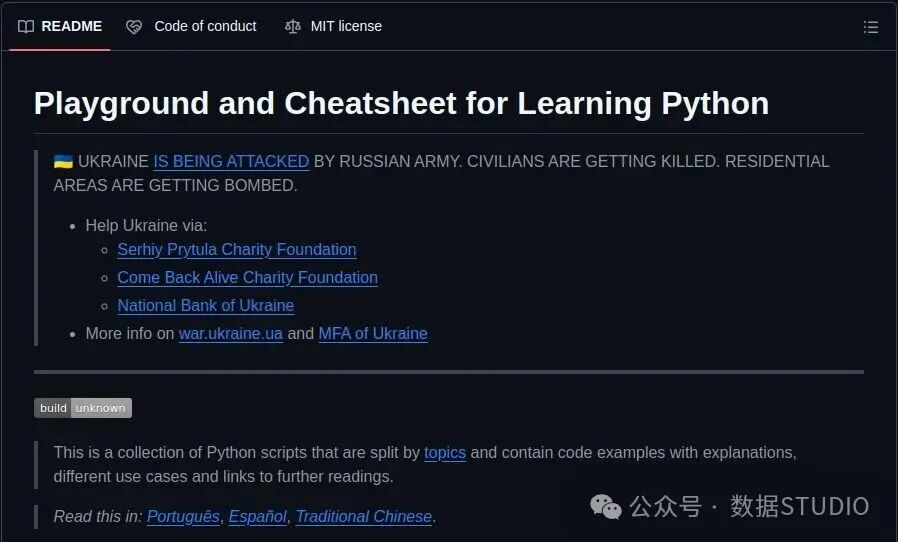Open the war.ukraine.ua link
Image resolution: width=898 pixels, height=542 pixels.
coord(231,333)
